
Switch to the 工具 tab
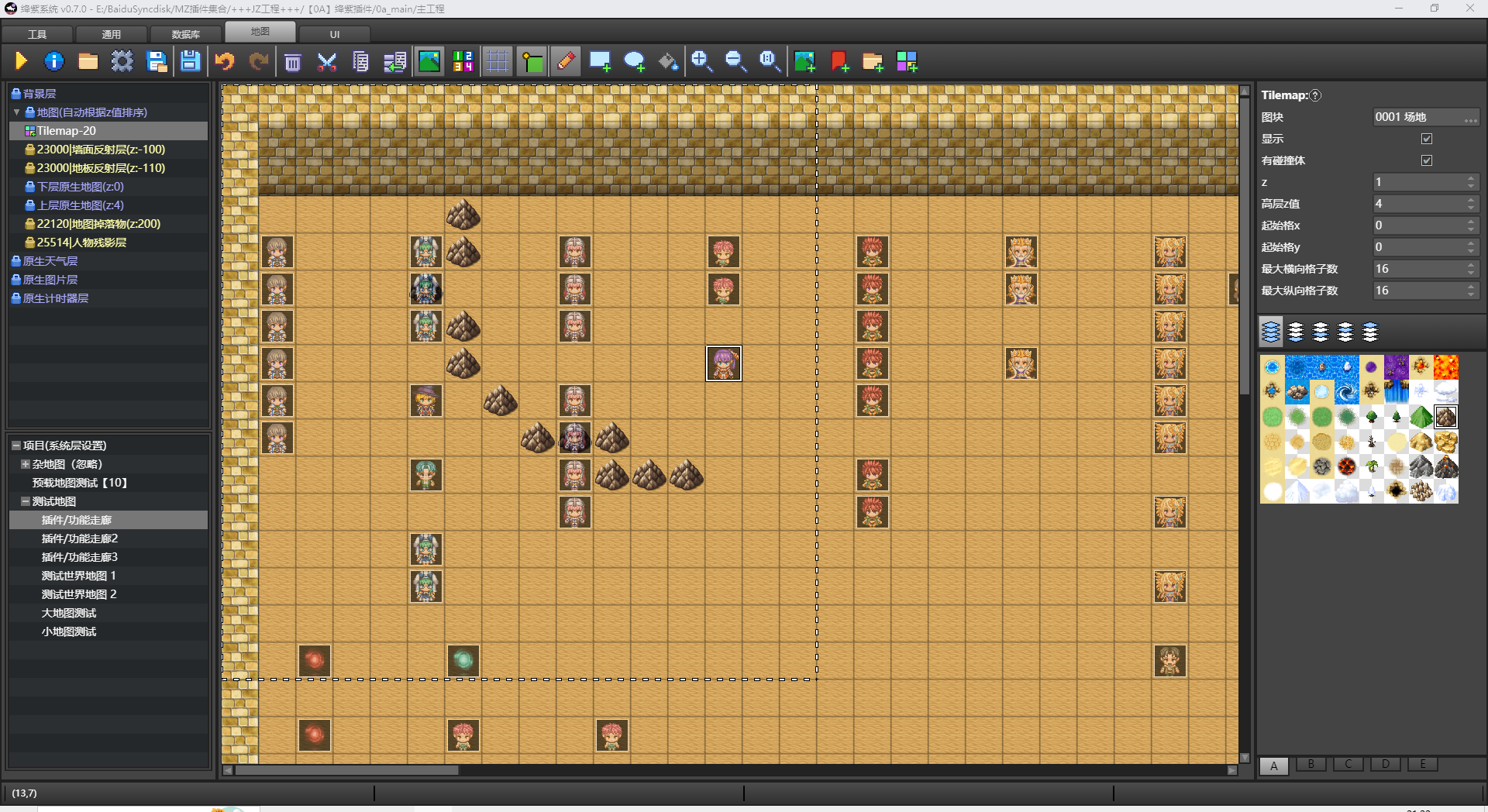click(x=37, y=34)
